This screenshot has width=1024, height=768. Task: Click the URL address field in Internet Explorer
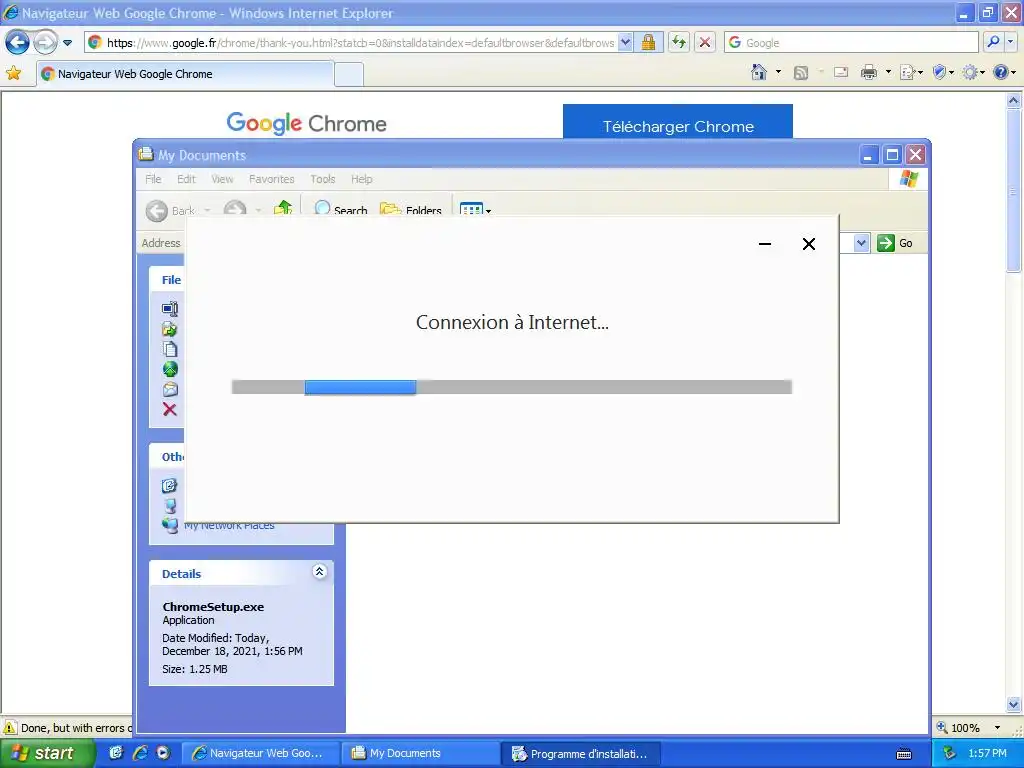coord(359,42)
